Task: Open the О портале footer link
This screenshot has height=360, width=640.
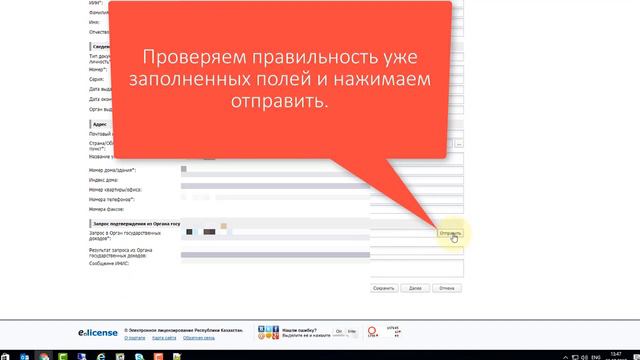Action: click(x=135, y=338)
